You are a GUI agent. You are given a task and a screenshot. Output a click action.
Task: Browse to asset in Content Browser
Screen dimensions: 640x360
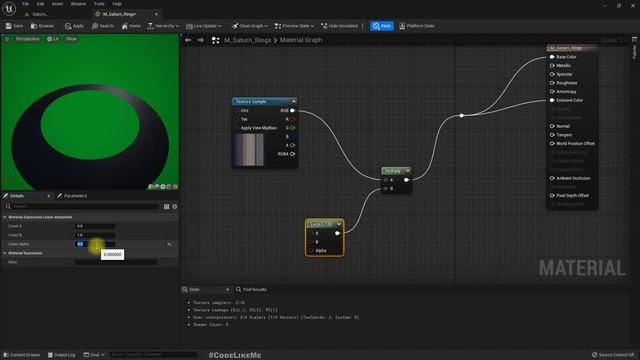point(42,26)
